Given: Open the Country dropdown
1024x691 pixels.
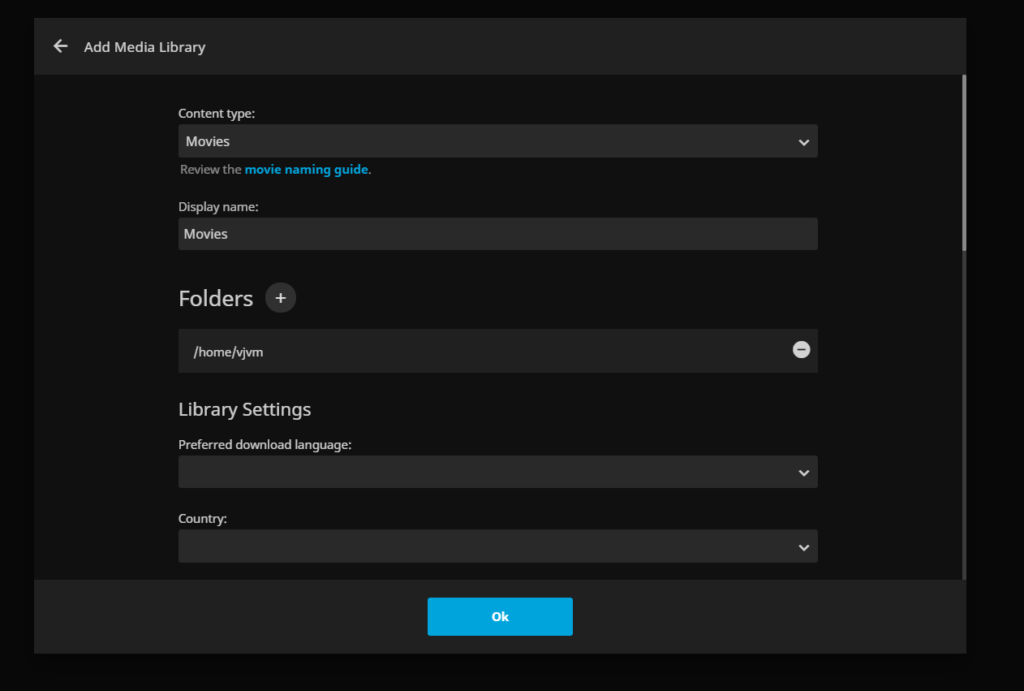Looking at the screenshot, I should 498,546.
